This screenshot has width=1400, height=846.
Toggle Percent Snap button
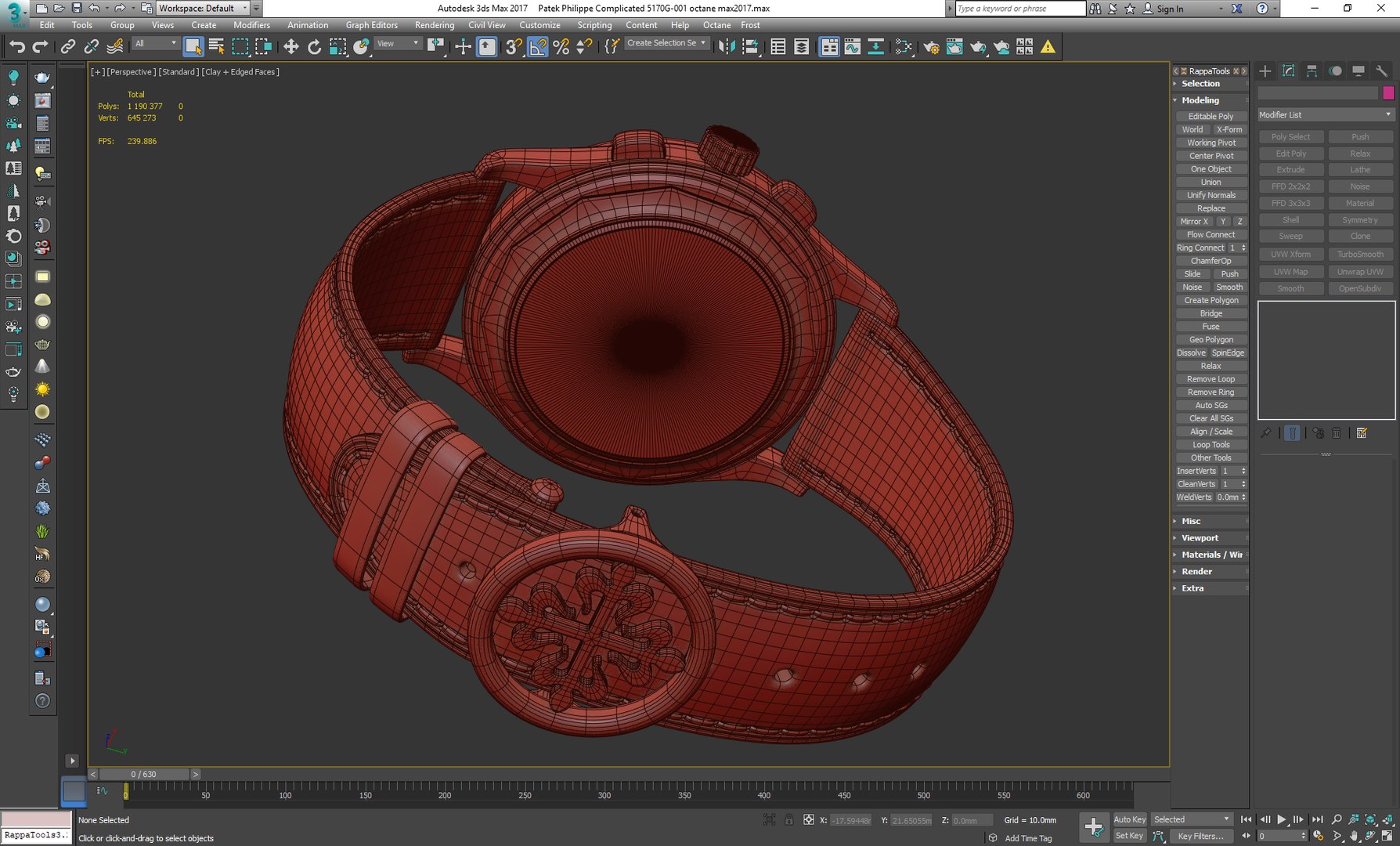[x=561, y=47]
